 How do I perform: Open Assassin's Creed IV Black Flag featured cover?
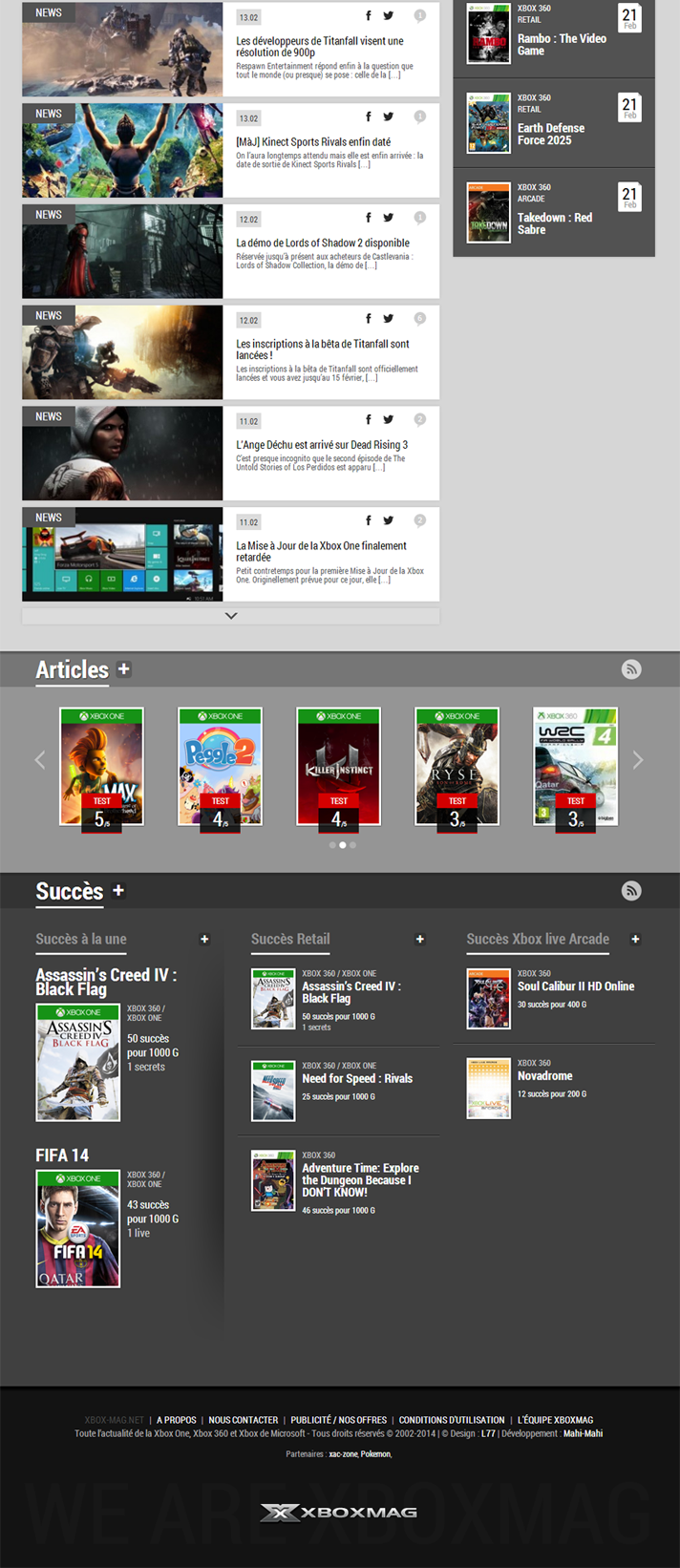click(78, 1063)
